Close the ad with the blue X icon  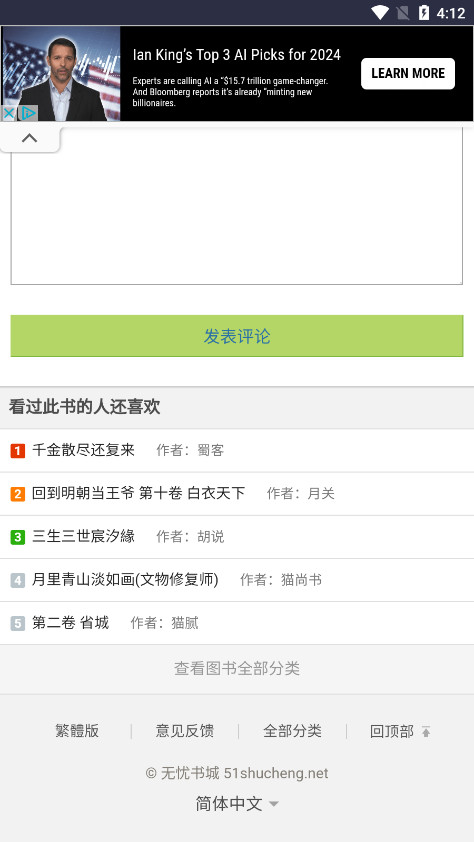[x=9, y=114]
